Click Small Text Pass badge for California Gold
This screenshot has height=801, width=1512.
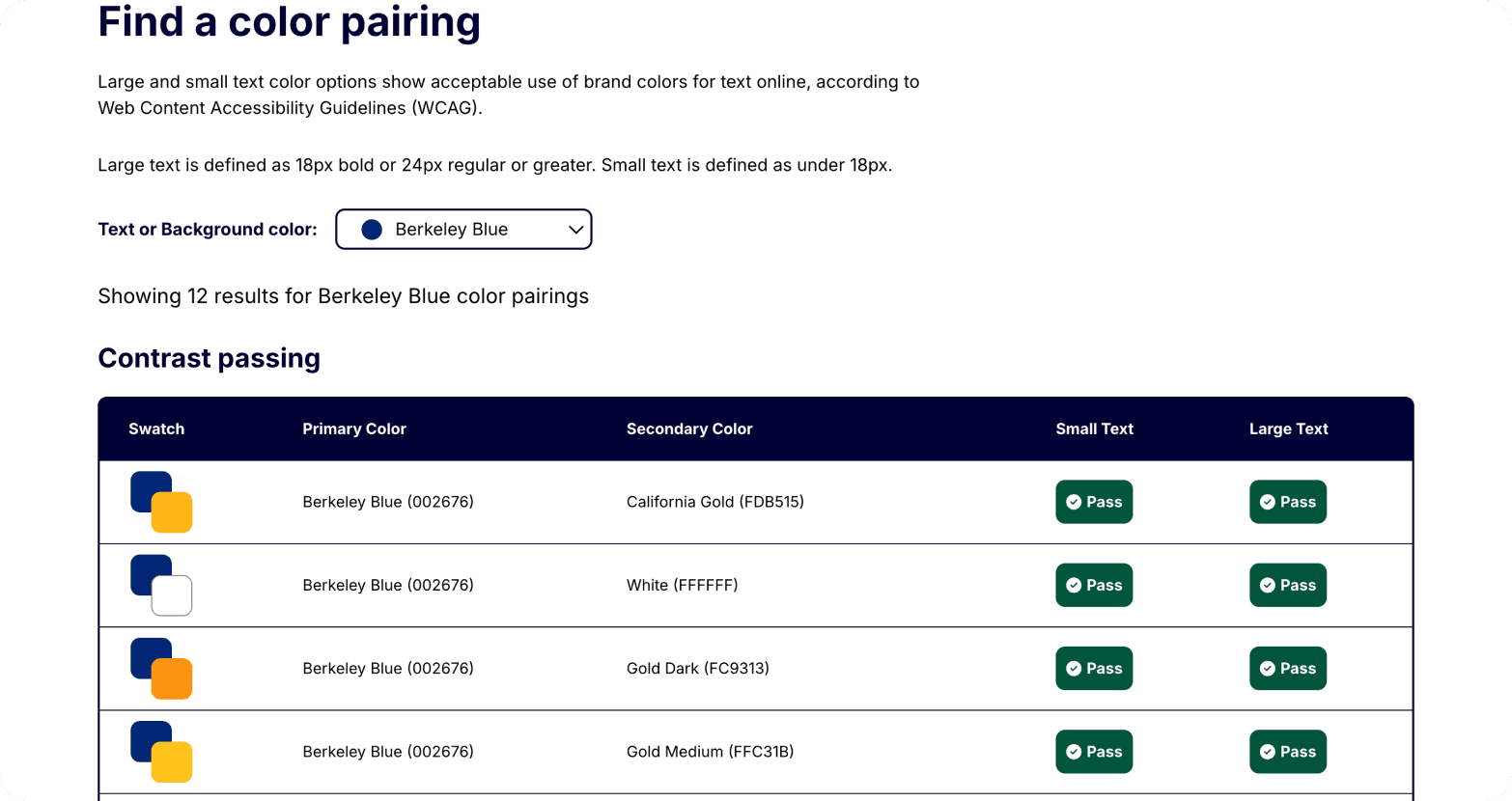1094,502
